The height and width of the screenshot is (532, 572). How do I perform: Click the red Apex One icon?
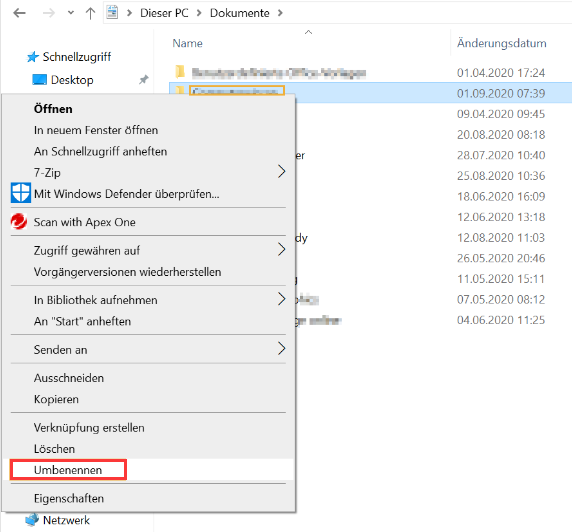point(19,221)
